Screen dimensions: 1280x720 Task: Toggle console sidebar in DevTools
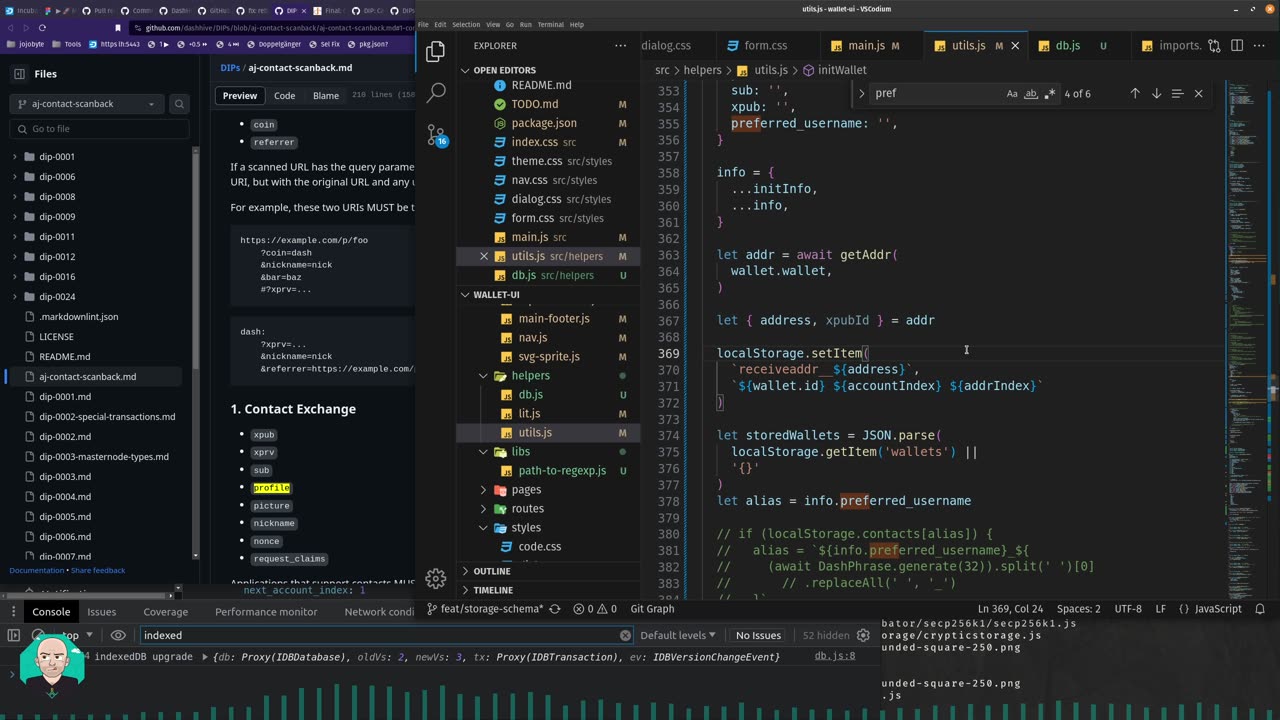point(14,635)
